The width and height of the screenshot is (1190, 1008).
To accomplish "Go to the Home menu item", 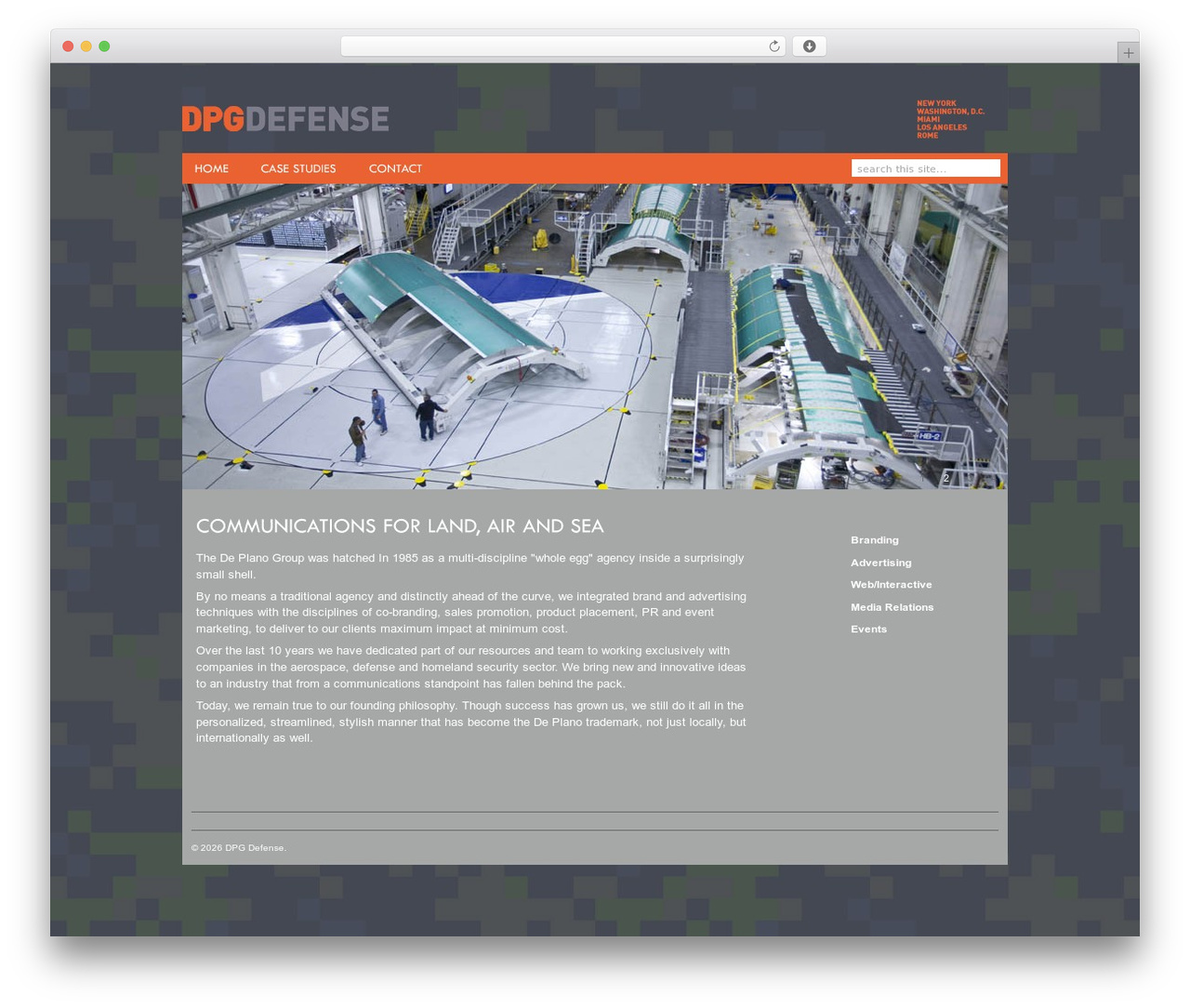I will tap(212, 168).
